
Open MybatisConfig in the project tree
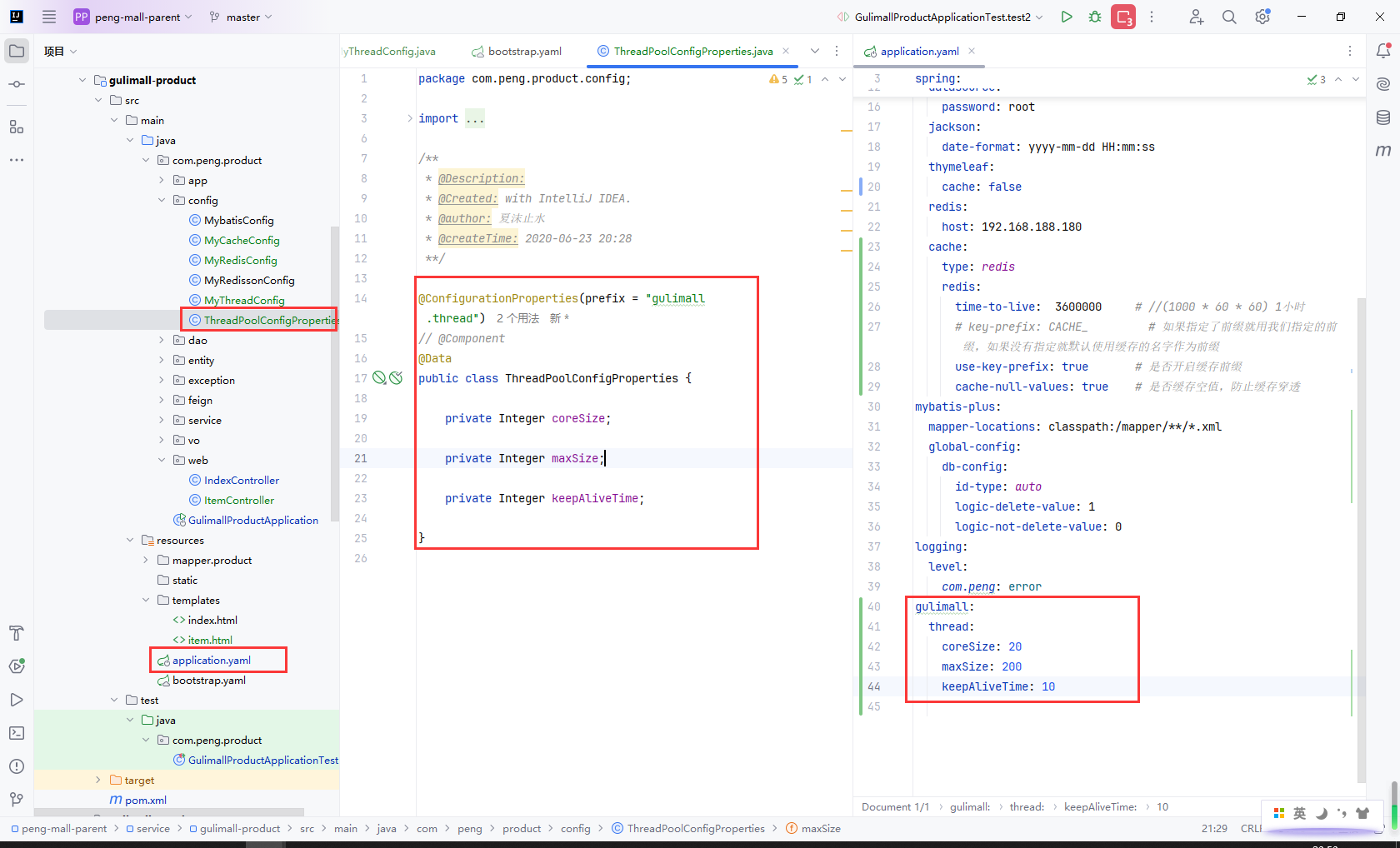[238, 220]
